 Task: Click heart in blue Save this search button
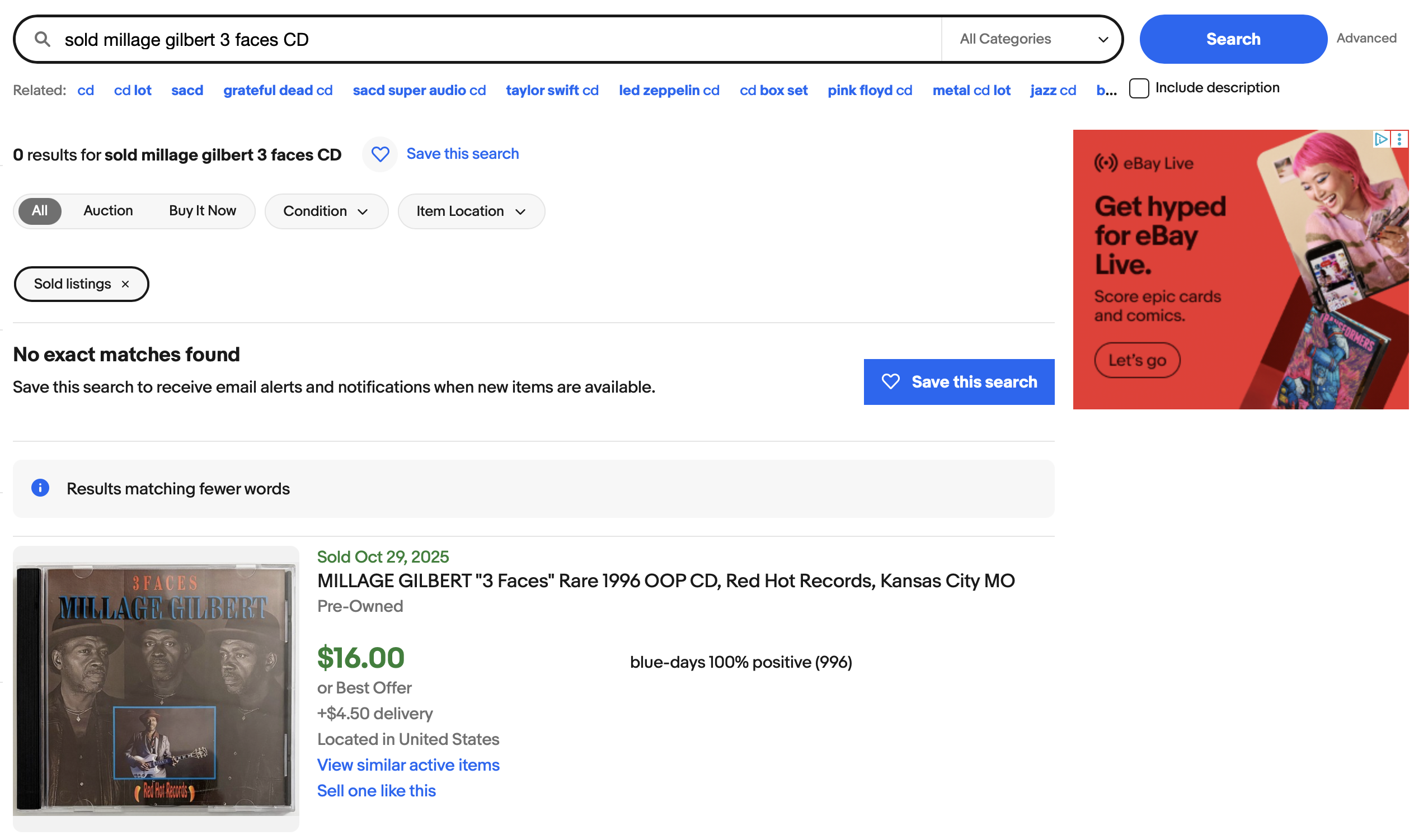[891, 382]
